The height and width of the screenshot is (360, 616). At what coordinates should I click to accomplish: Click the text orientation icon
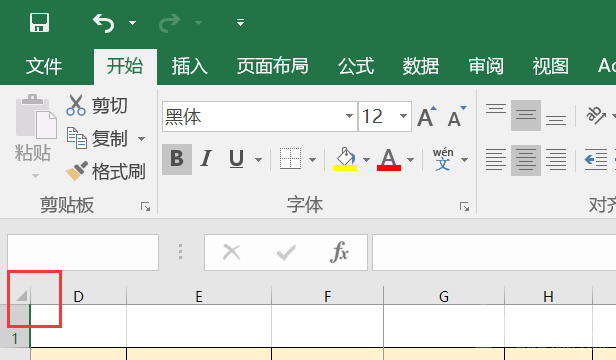pos(596,116)
